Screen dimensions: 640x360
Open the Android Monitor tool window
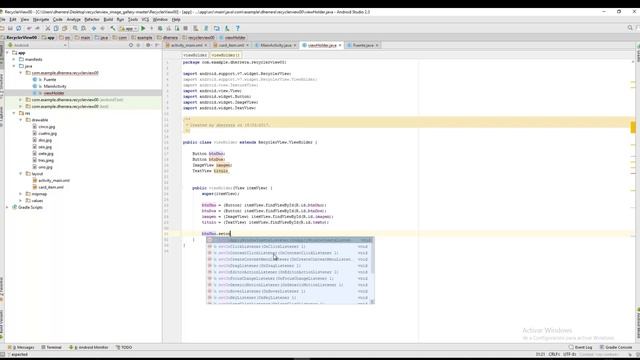pyautogui.click(x=89, y=347)
